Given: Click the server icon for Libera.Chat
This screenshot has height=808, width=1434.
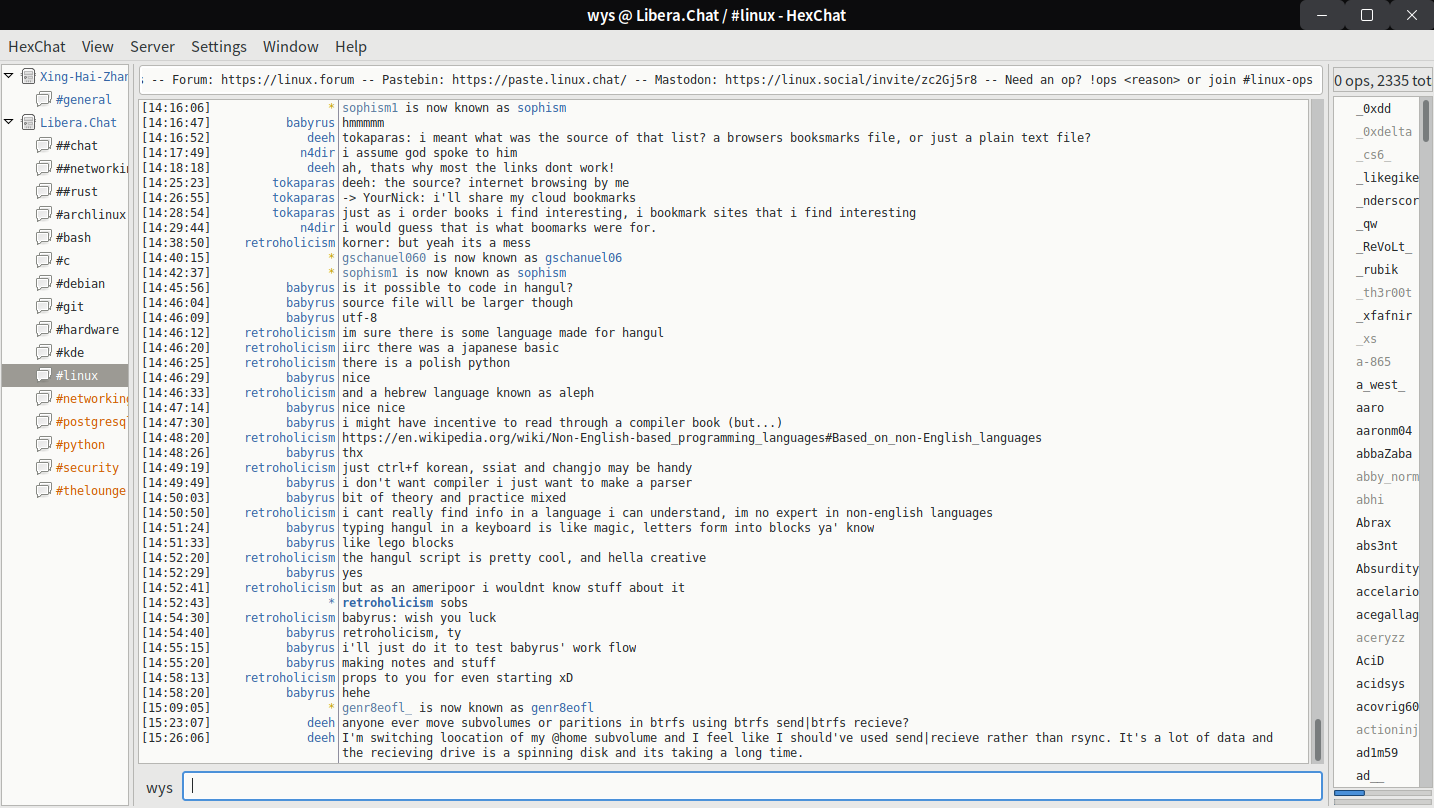Looking at the screenshot, I should (28, 122).
